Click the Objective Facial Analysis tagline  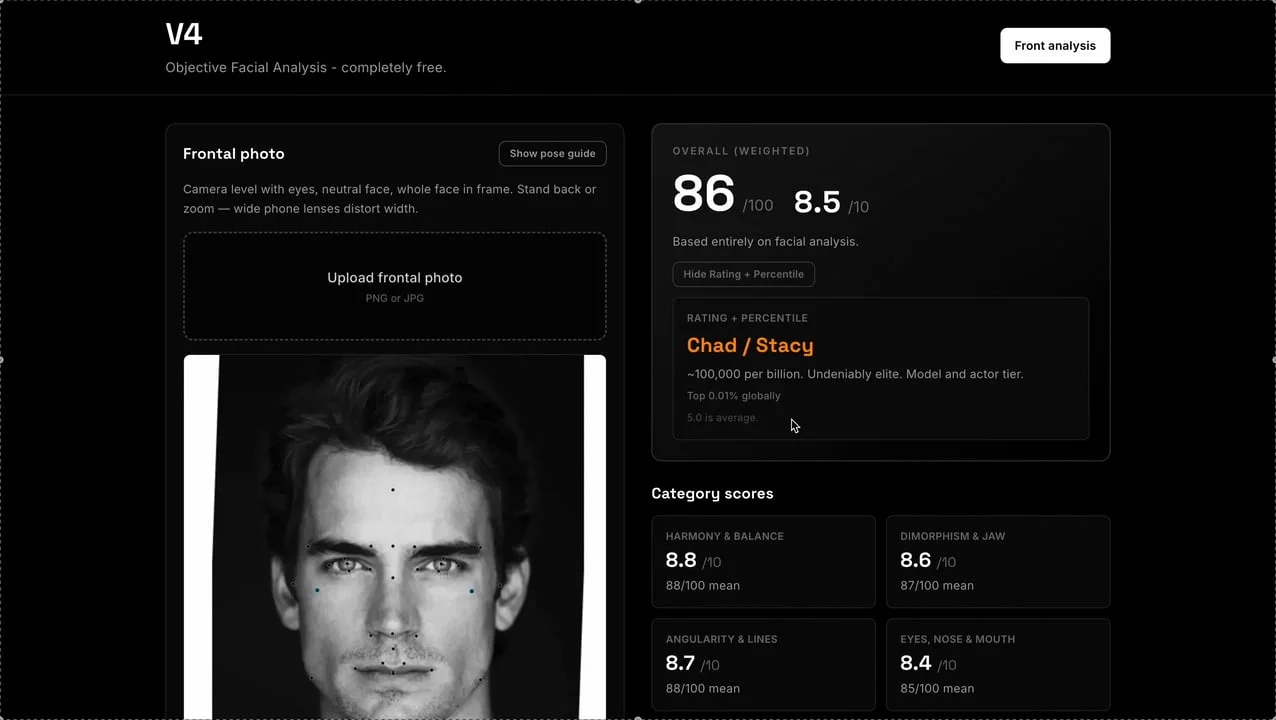click(x=305, y=68)
